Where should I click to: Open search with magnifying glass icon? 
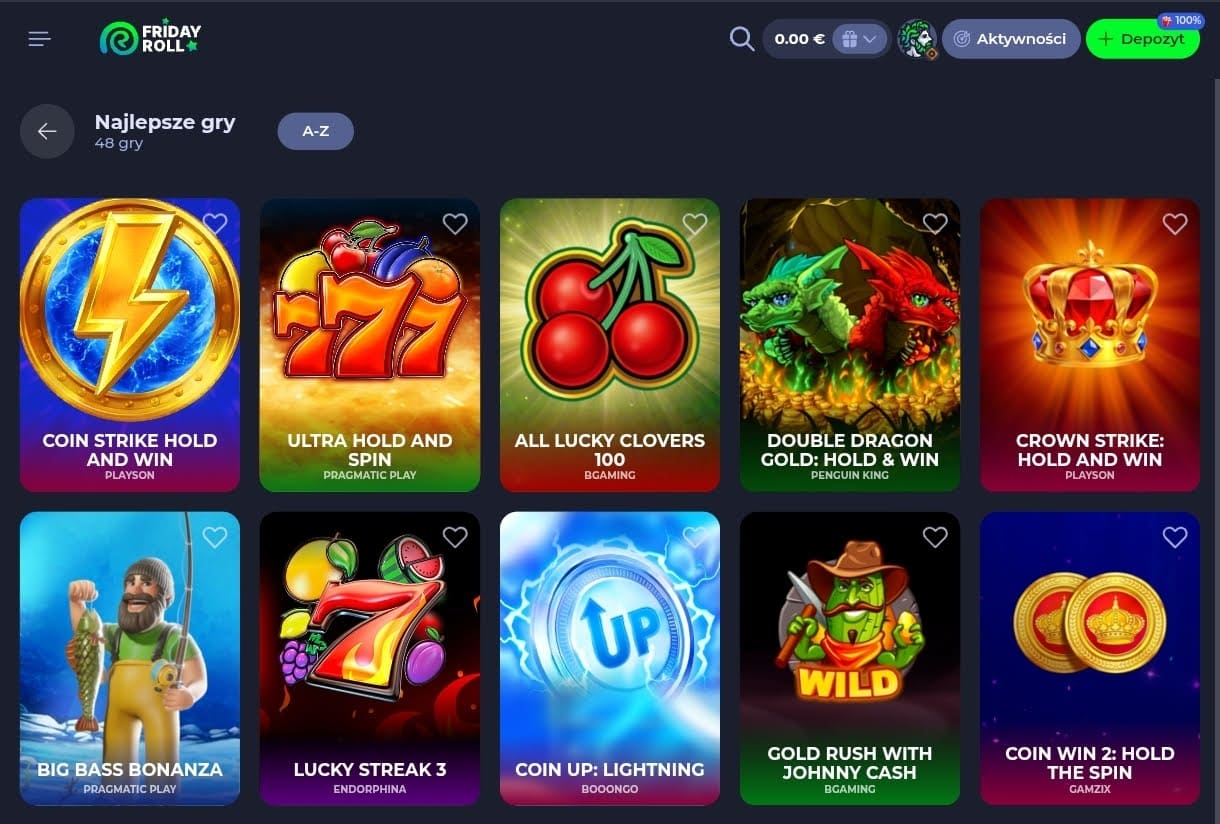tap(742, 39)
